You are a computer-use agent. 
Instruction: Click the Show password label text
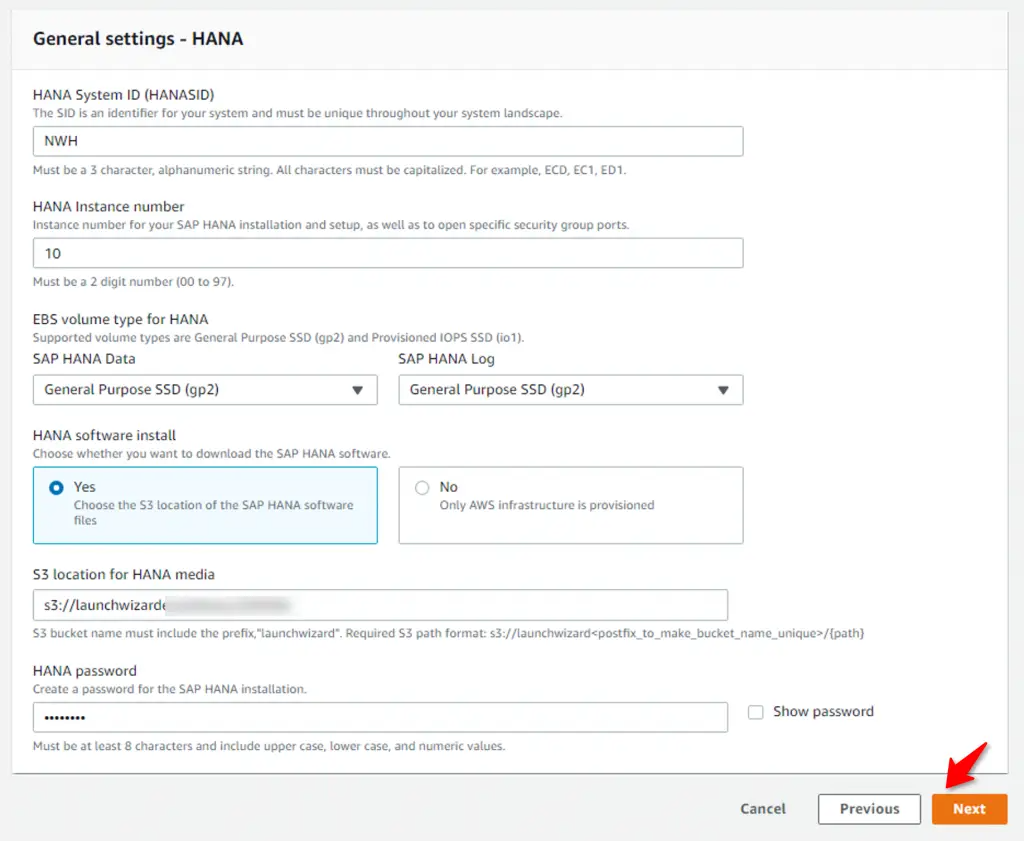tap(823, 712)
